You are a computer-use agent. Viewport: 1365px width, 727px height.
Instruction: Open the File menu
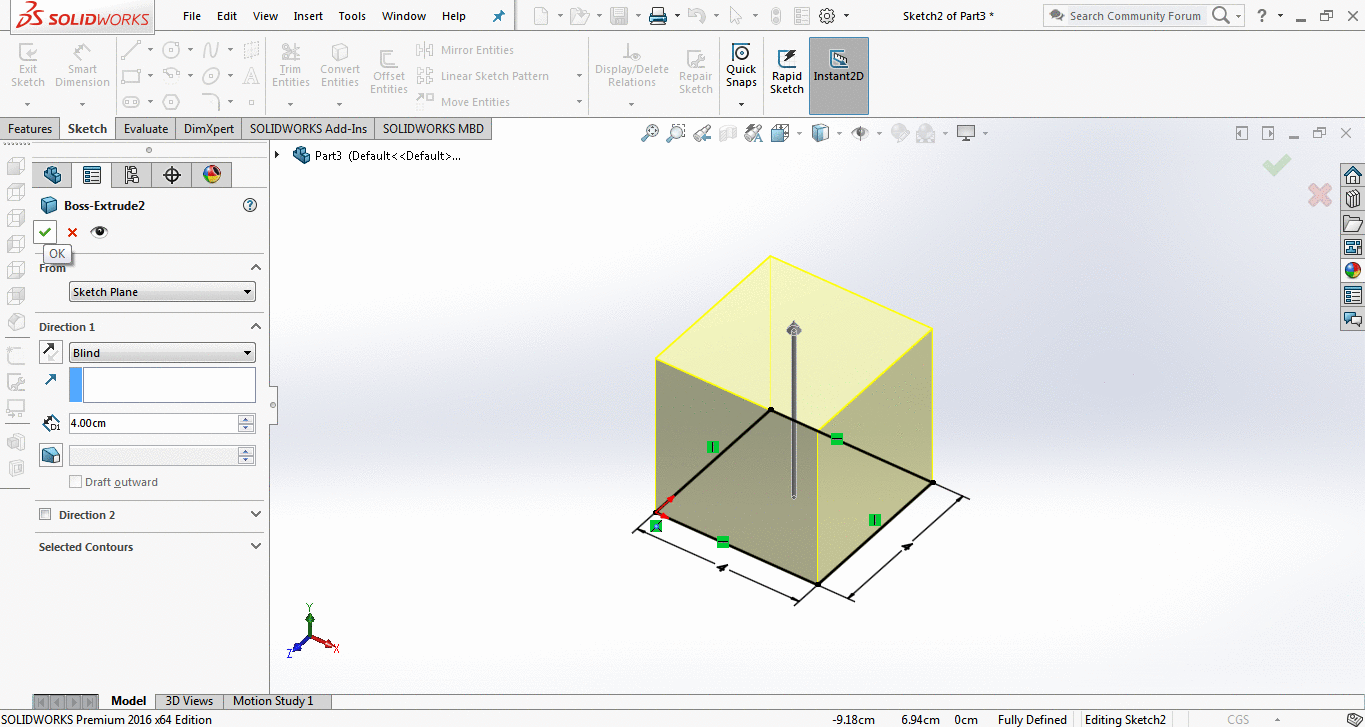pos(192,16)
